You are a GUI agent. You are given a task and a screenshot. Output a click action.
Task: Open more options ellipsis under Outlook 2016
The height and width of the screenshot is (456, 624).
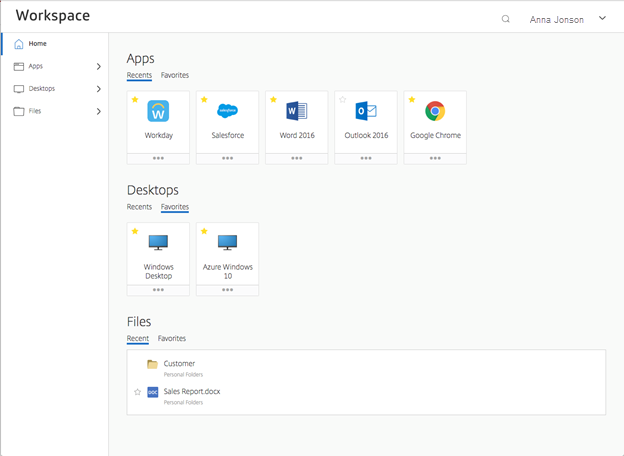(x=366, y=158)
